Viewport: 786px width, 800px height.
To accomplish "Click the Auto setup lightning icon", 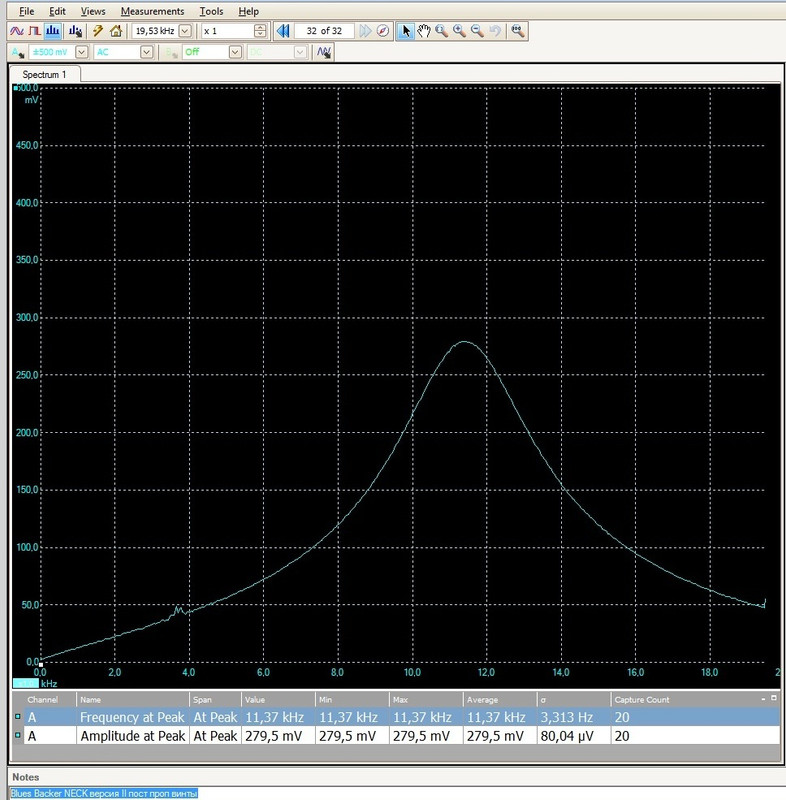I will tap(97, 31).
